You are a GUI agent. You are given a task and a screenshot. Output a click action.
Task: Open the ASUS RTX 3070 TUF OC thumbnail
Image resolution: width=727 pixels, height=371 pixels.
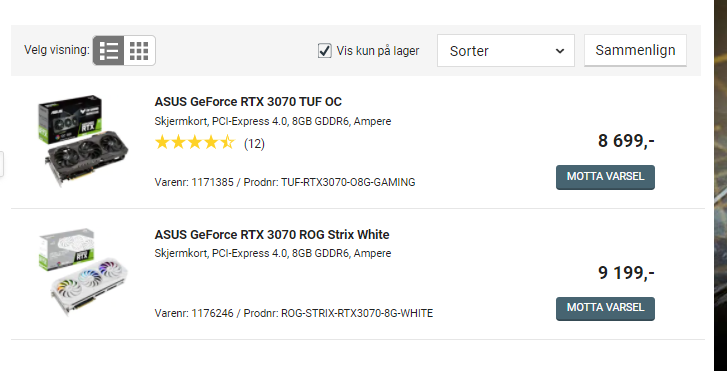[83, 141]
